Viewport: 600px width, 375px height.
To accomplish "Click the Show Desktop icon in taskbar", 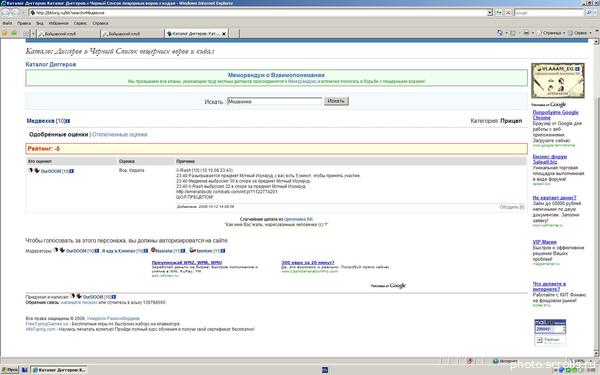I will click(24, 370).
